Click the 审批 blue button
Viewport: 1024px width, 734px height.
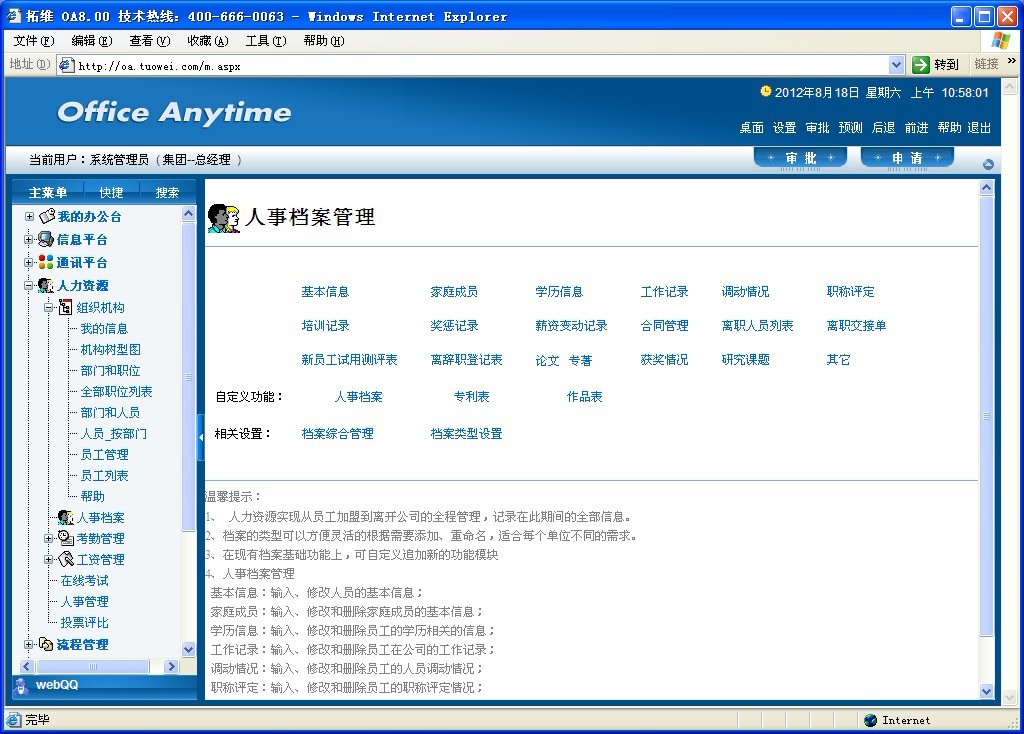800,158
